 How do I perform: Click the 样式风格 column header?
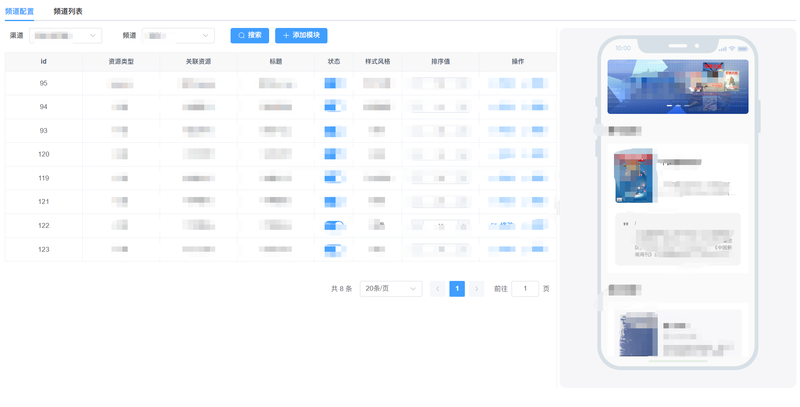pos(378,61)
